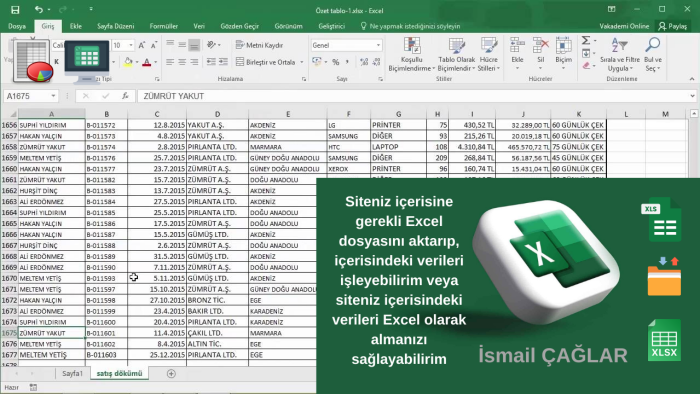Apply percent style number format
The width and height of the screenshot is (700, 394).
tap(335, 62)
